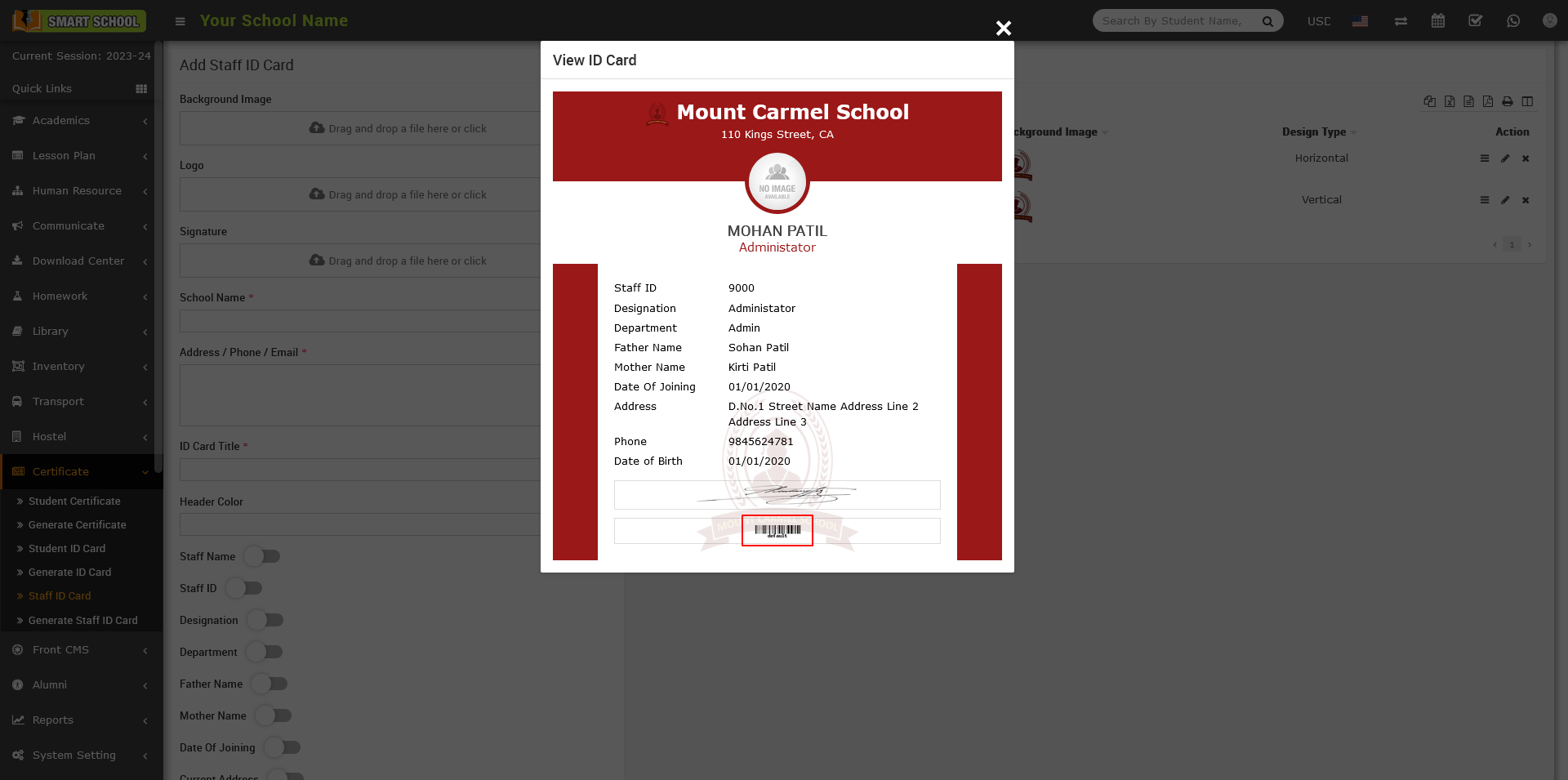Toggle the sidebar hamburger menu
Viewport: 1568px width, 780px height.
[x=180, y=21]
